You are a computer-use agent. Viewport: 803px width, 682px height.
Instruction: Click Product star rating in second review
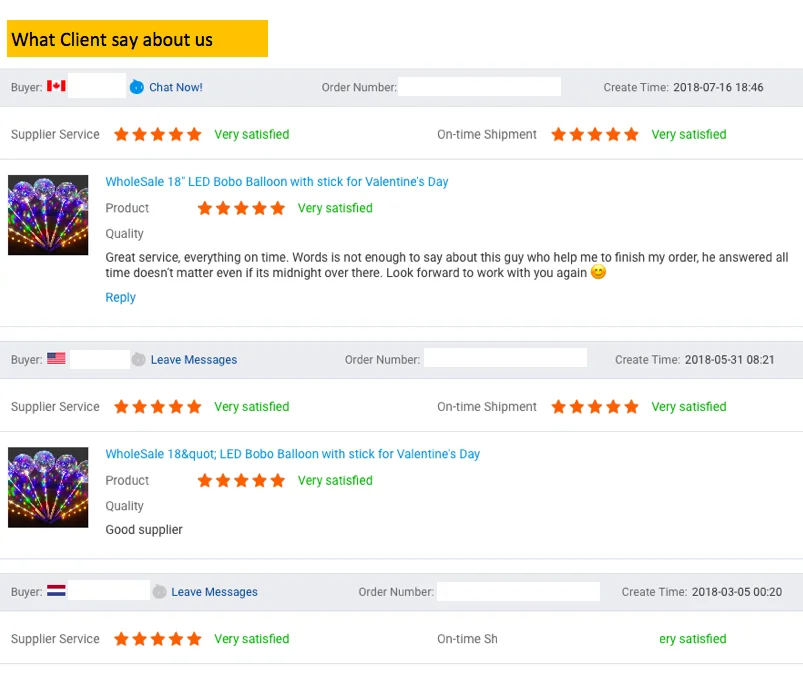pos(241,480)
